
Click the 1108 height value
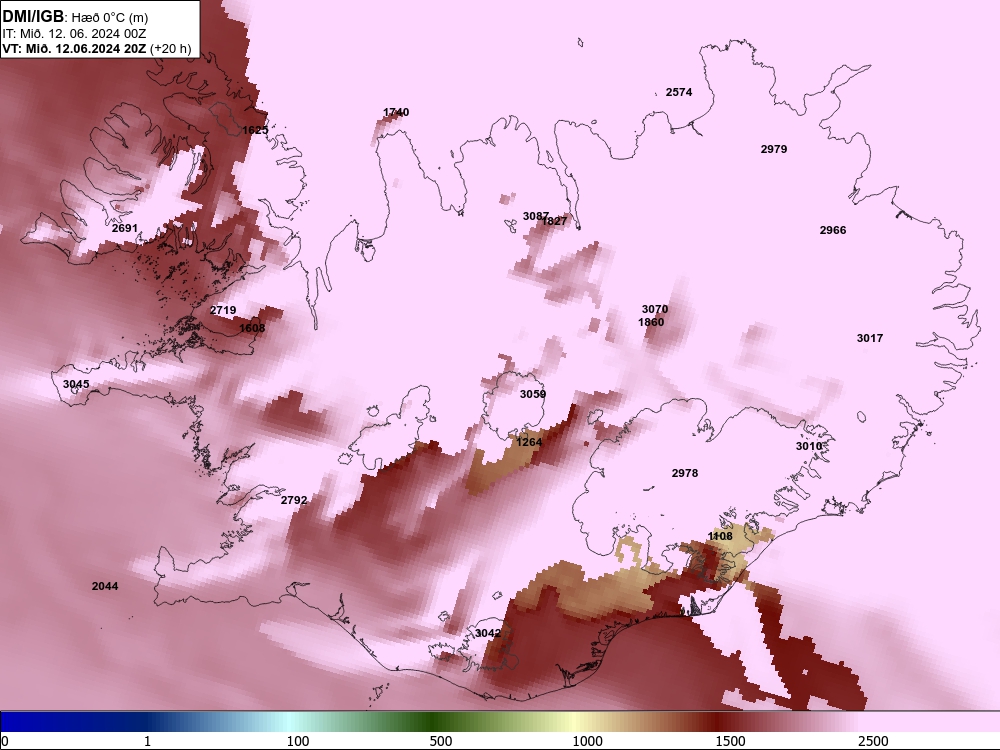[720, 536]
